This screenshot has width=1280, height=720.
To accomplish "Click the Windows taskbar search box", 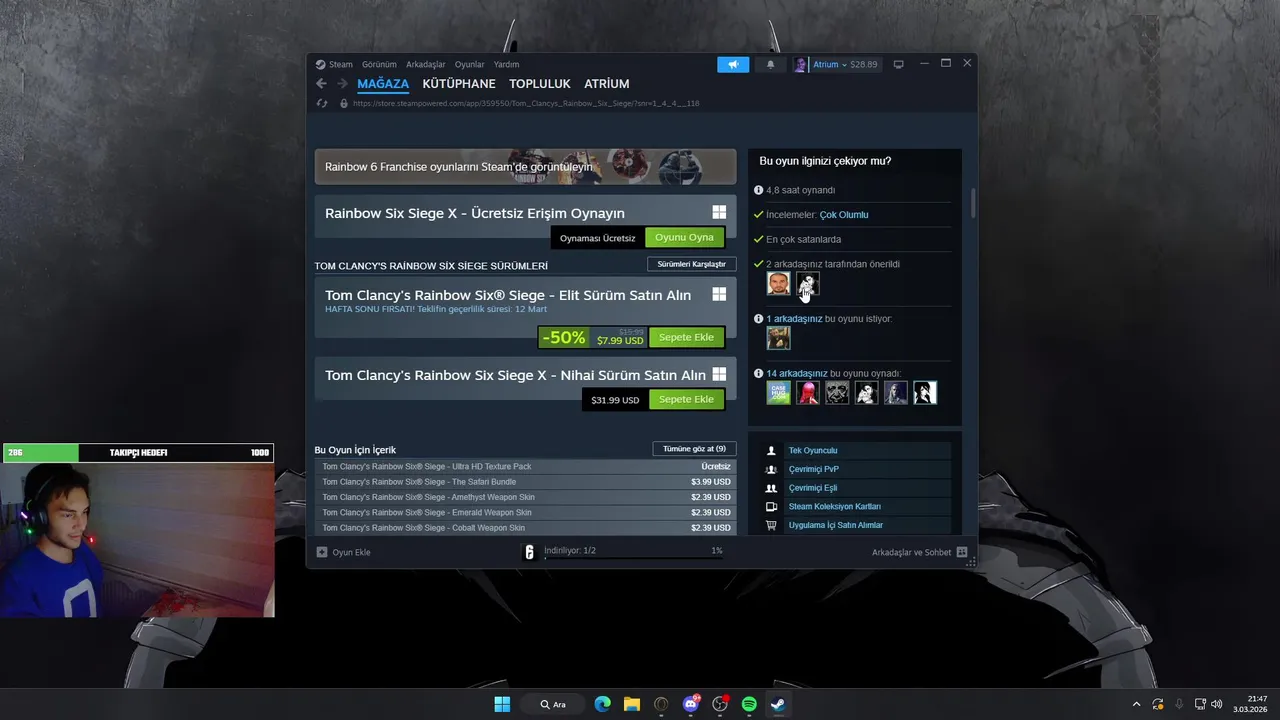I will [x=553, y=704].
